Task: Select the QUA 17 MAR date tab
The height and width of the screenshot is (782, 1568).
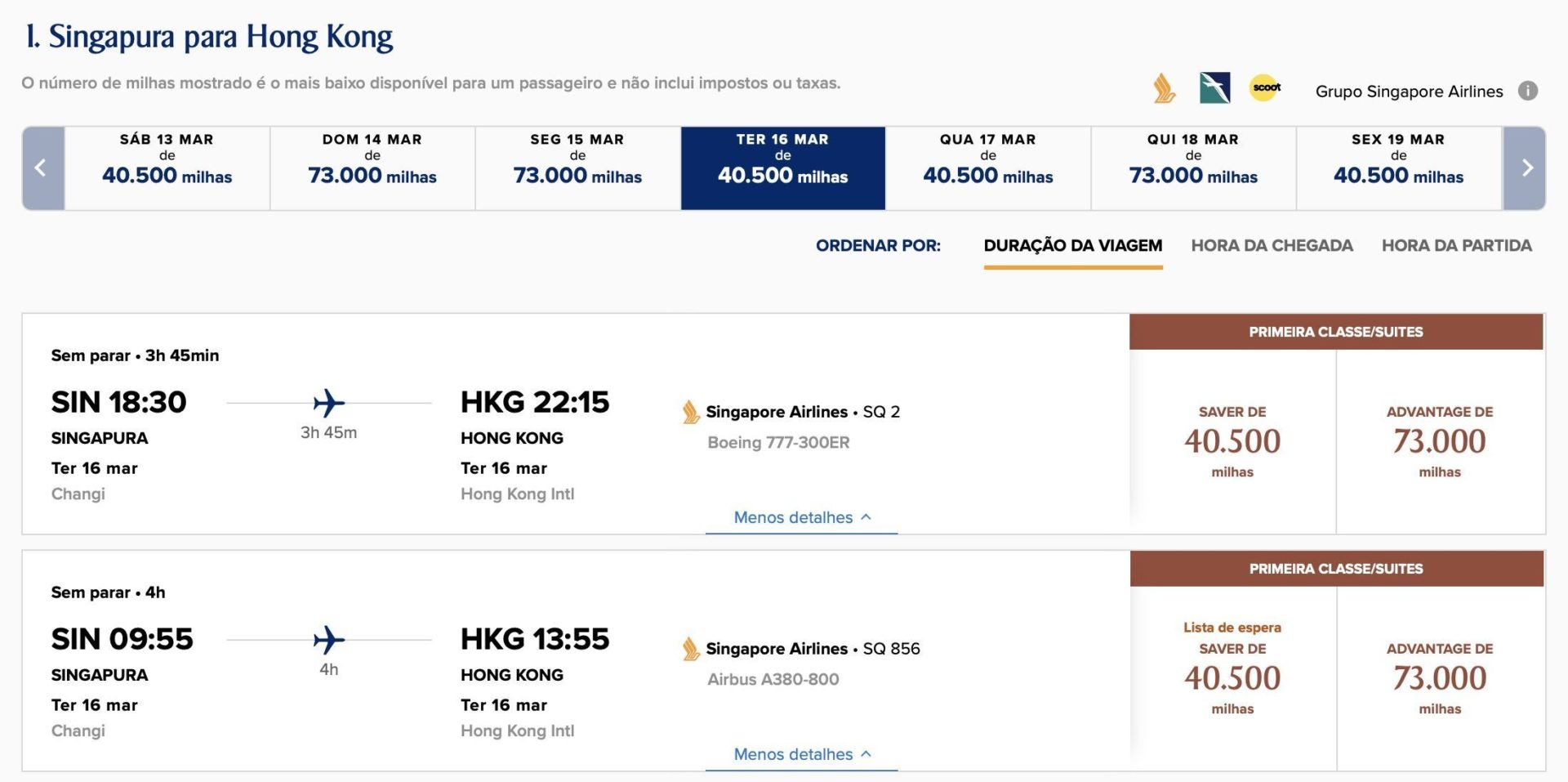Action: [x=988, y=168]
